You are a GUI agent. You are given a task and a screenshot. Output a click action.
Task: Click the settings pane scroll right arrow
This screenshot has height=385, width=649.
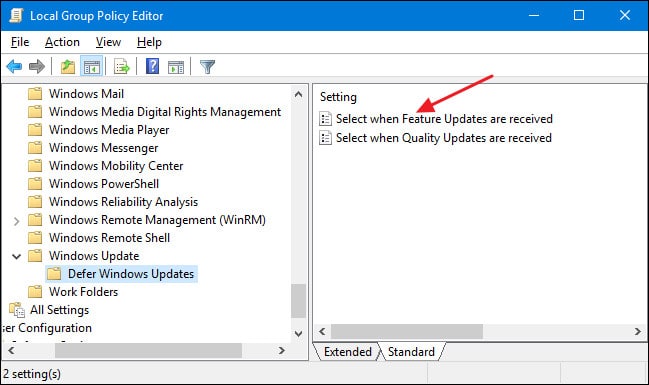click(637, 332)
